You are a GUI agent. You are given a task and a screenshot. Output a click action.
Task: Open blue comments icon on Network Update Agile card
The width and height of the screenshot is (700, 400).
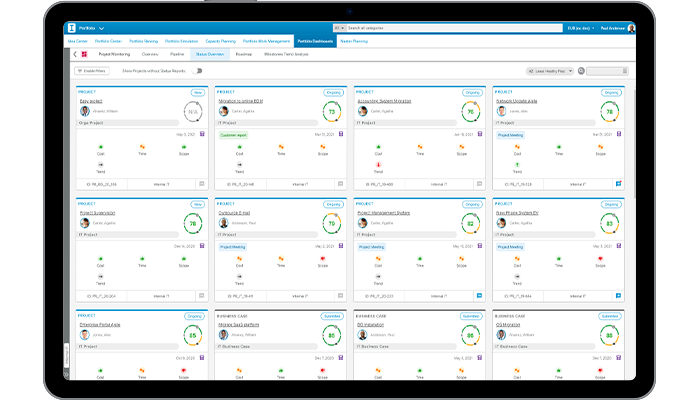[618, 184]
